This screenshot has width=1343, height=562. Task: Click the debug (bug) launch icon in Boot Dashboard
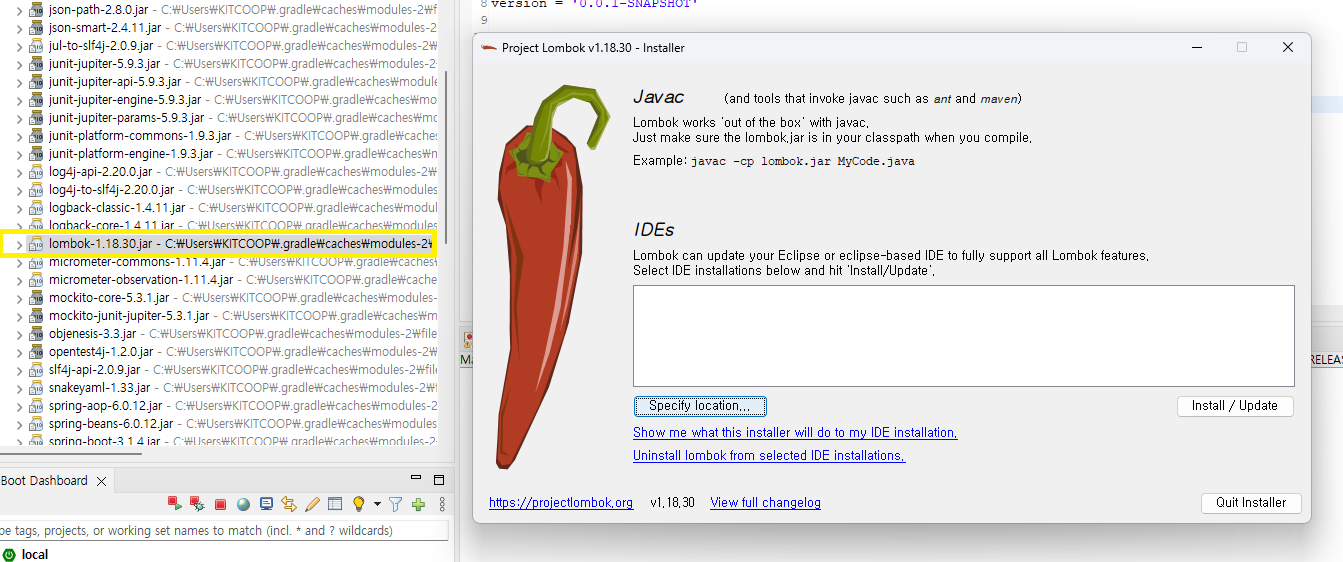click(x=197, y=504)
